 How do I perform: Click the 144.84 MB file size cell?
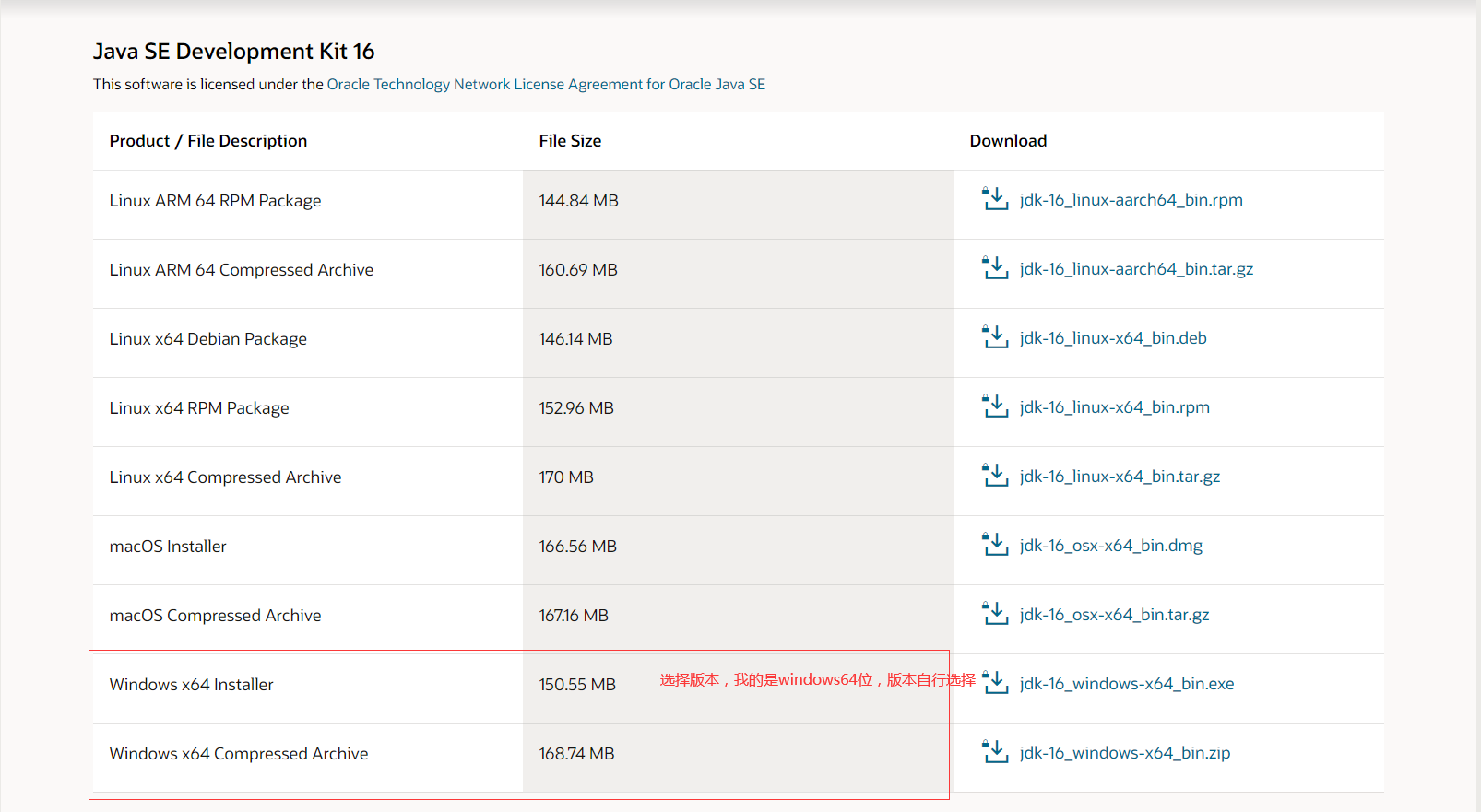click(x=738, y=205)
